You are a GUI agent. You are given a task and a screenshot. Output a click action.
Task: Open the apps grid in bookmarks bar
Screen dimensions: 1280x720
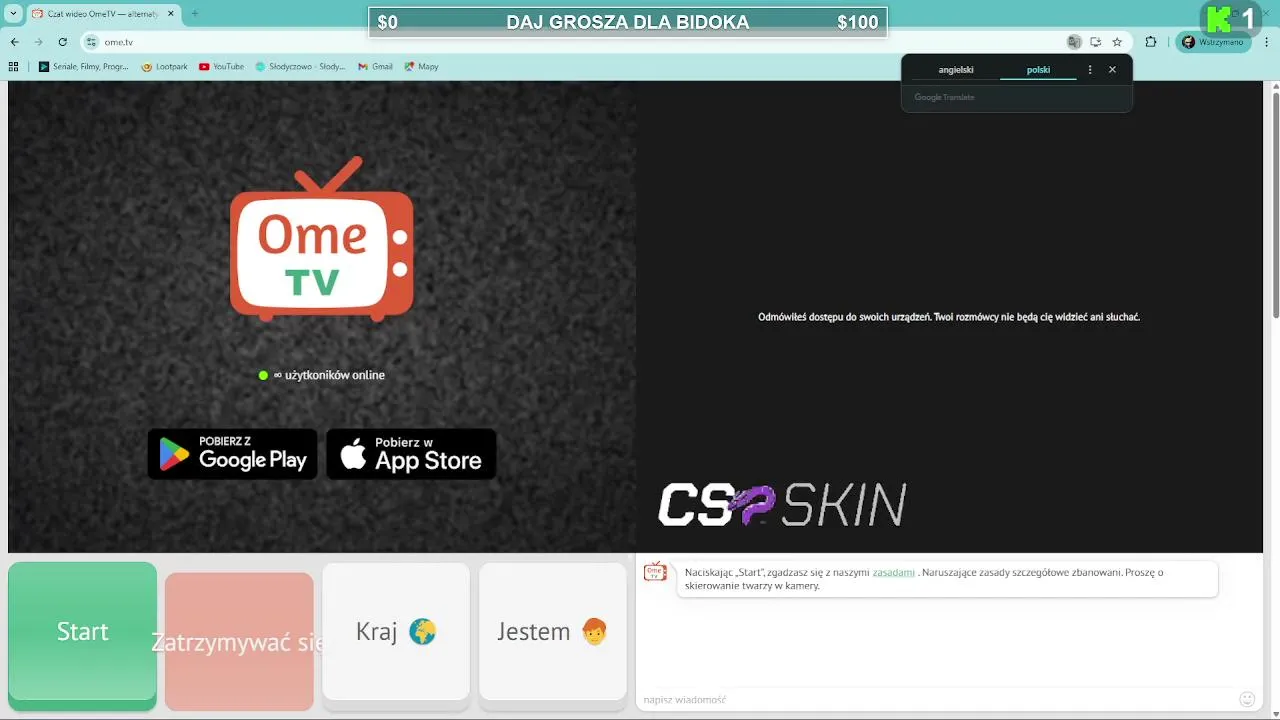(14, 67)
